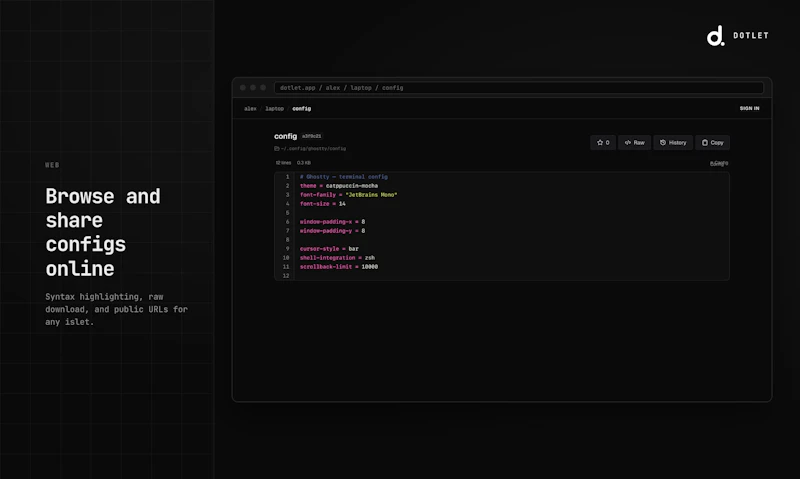
Task: Click the small link above code block's right corner
Action: [719, 163]
